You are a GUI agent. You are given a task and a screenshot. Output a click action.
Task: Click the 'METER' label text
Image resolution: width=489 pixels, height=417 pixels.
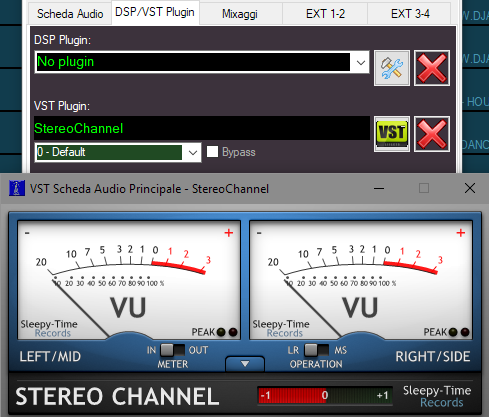173,364
